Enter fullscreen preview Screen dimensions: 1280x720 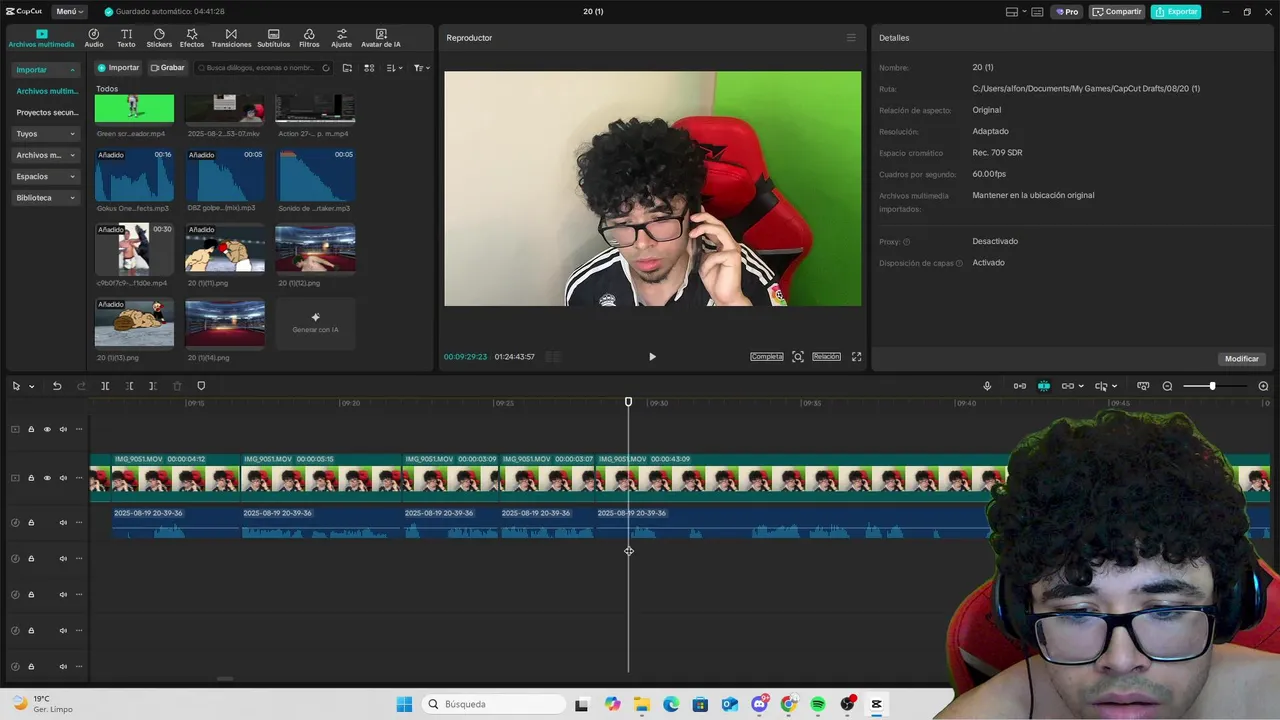pyautogui.click(x=856, y=357)
